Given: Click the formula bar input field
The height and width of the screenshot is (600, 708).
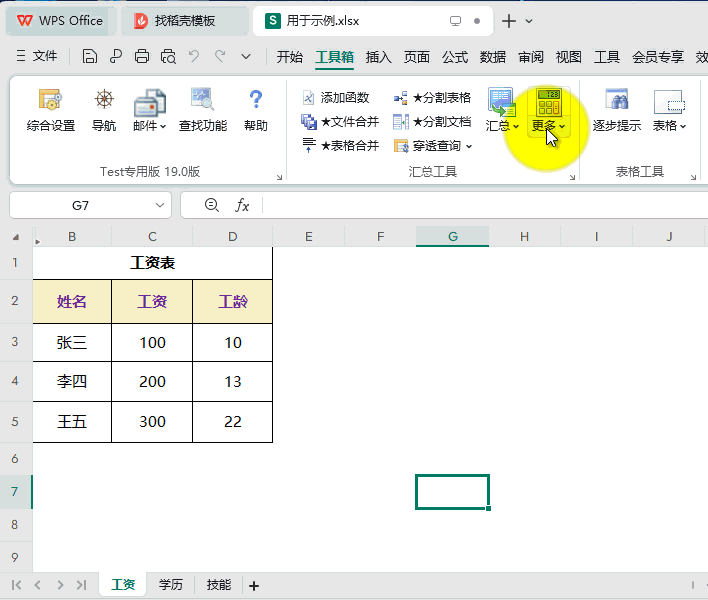Looking at the screenshot, I should point(480,205).
